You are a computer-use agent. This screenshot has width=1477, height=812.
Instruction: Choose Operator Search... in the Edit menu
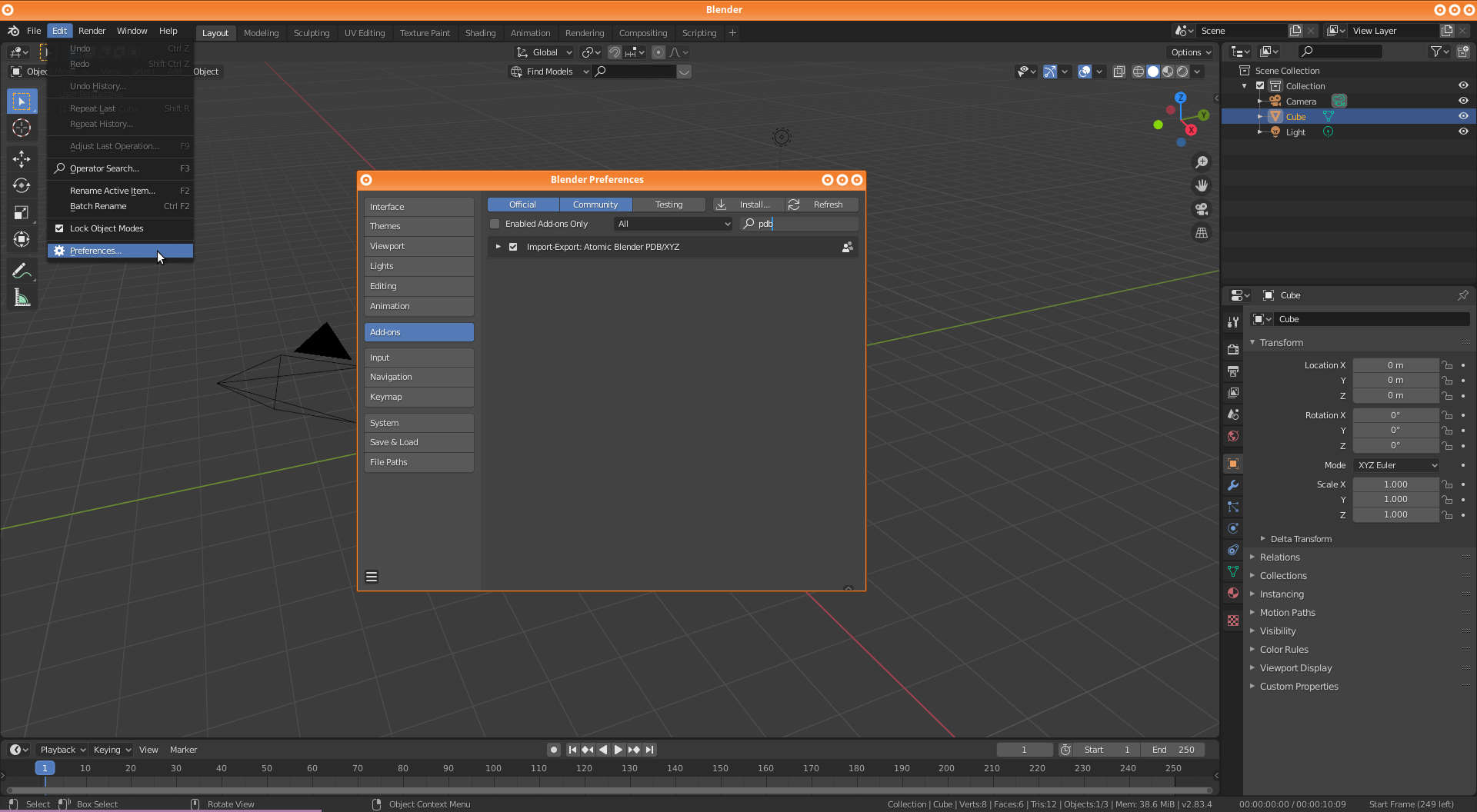[x=120, y=168]
